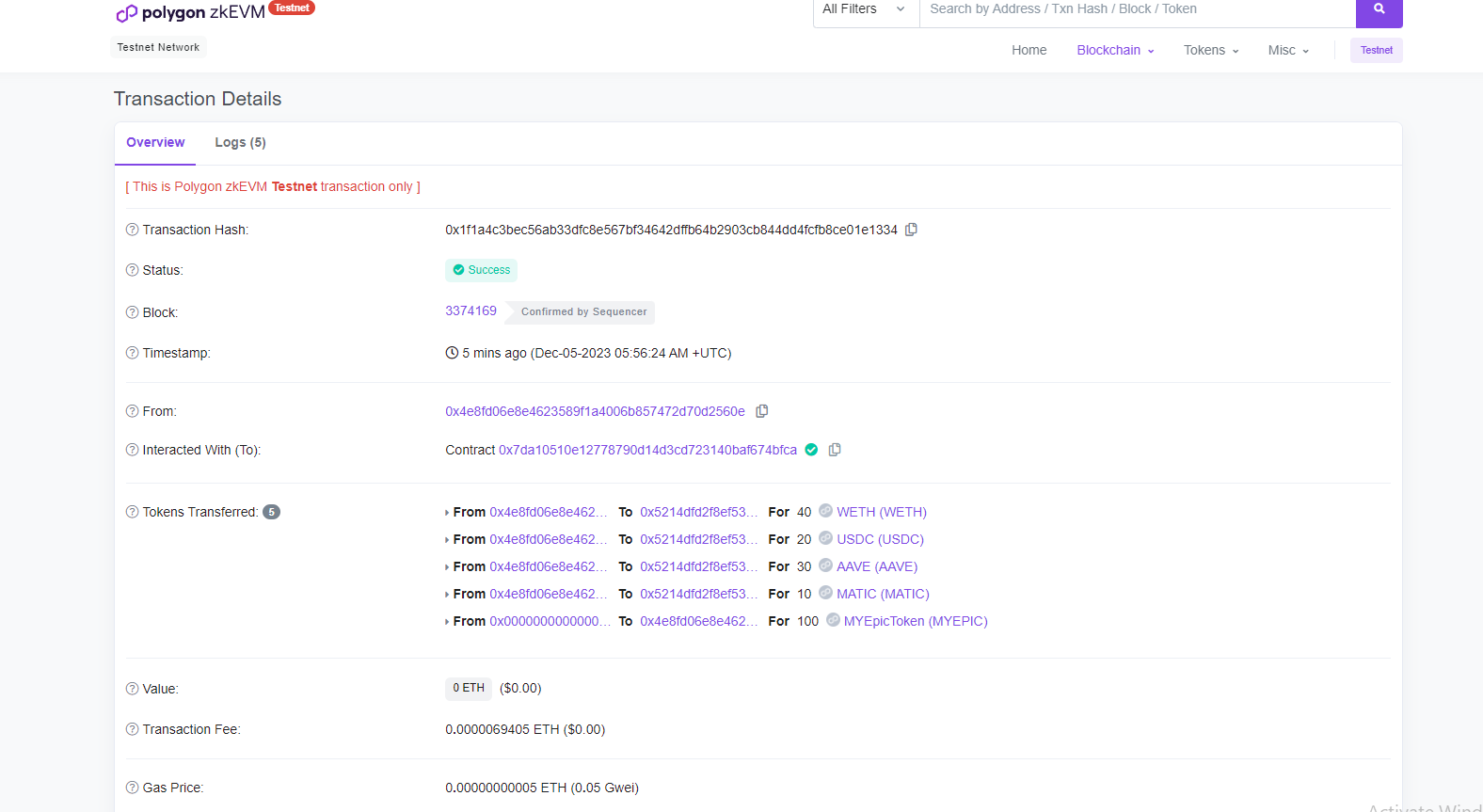Open the 0x0000000000000... mint source address
The height and width of the screenshot is (812, 1483).
(x=550, y=621)
